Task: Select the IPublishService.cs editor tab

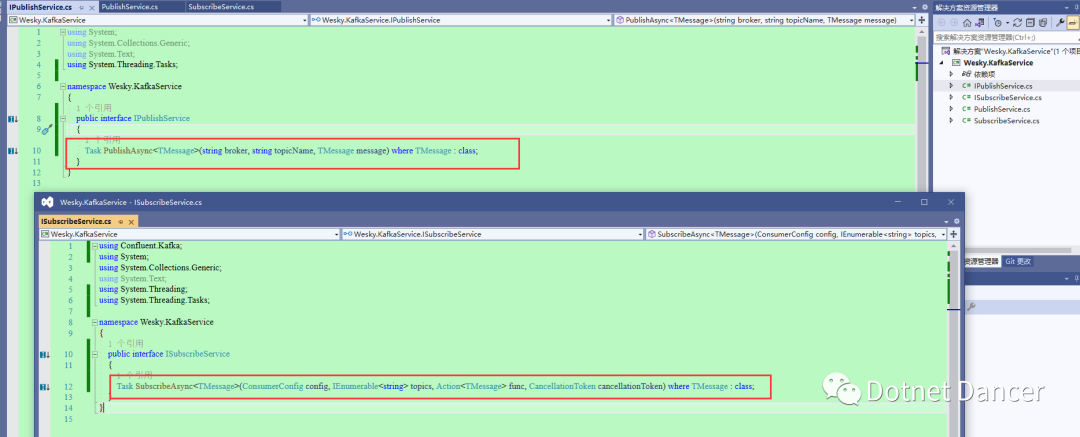Action: (41, 7)
